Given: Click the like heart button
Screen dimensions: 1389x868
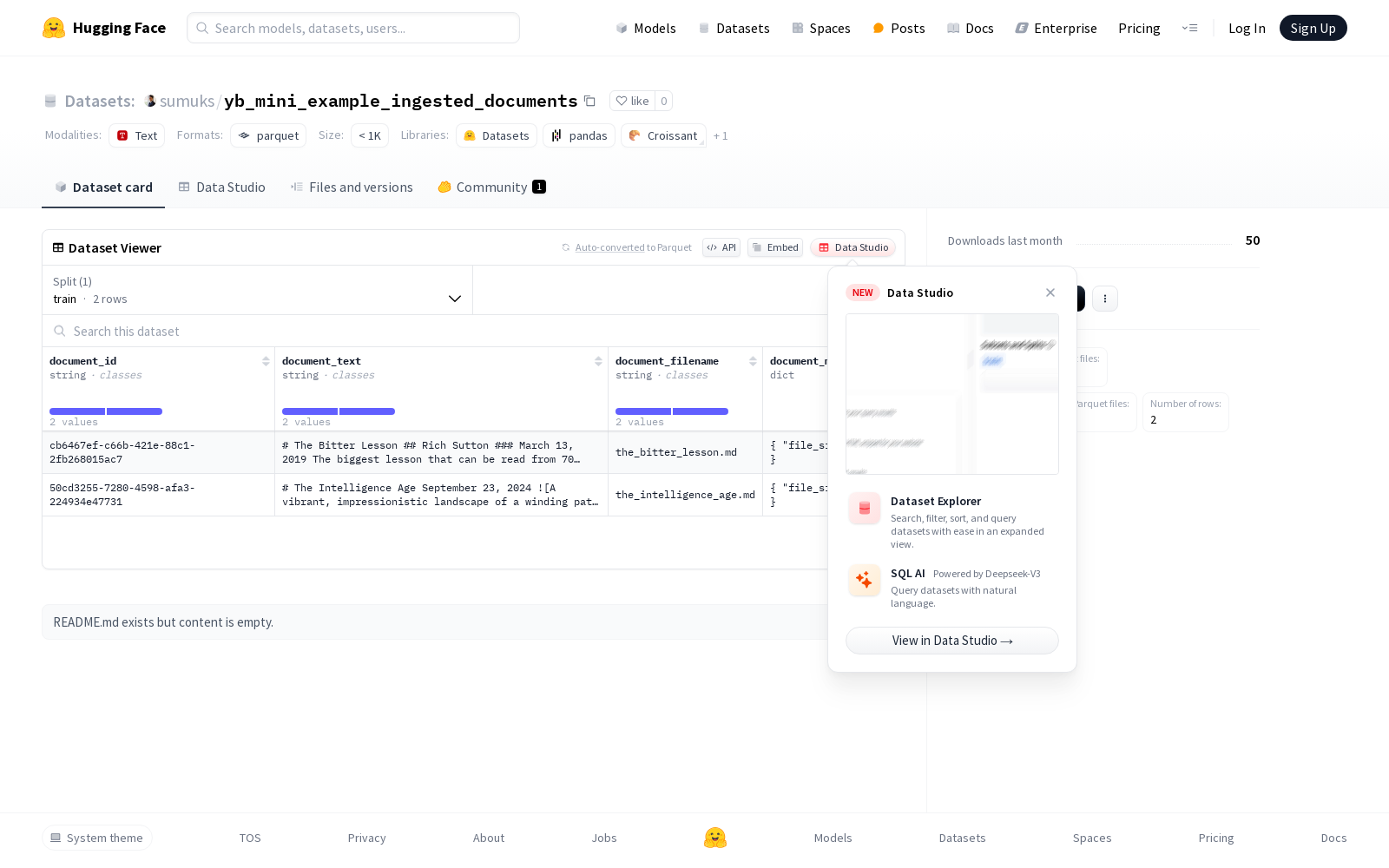Looking at the screenshot, I should 632,101.
